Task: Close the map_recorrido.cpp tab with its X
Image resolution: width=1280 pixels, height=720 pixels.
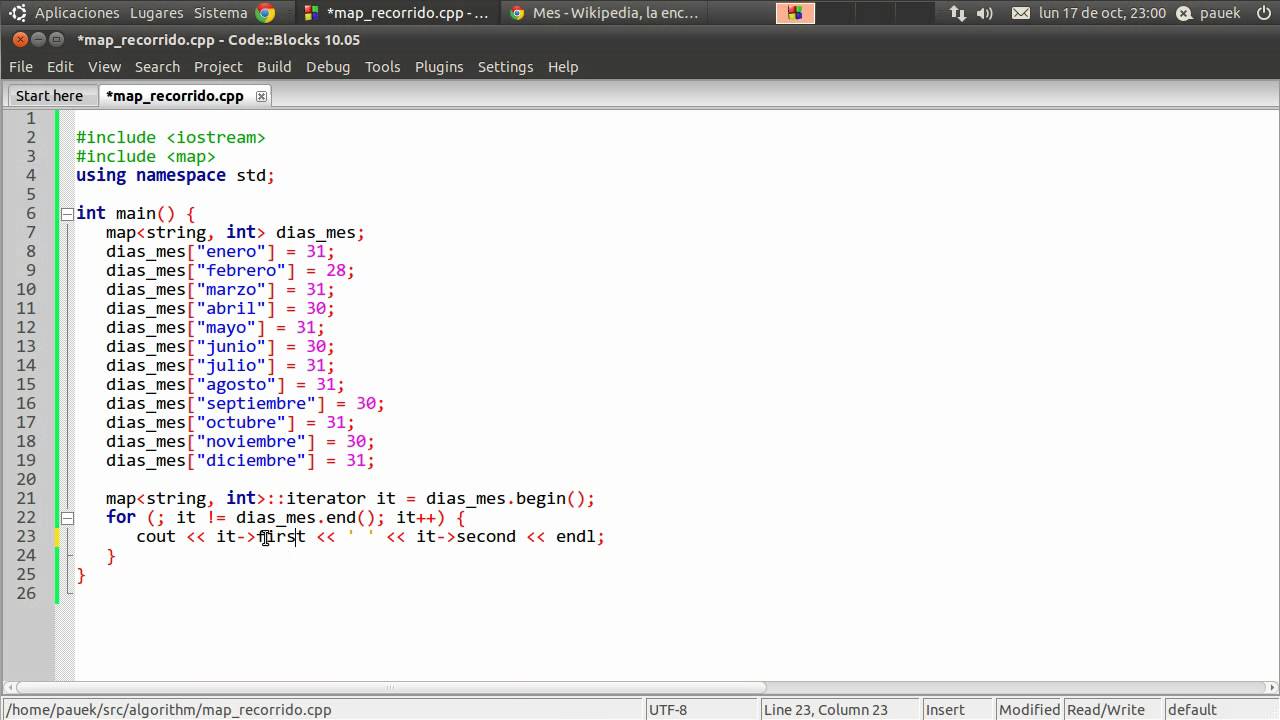Action: pos(262,96)
